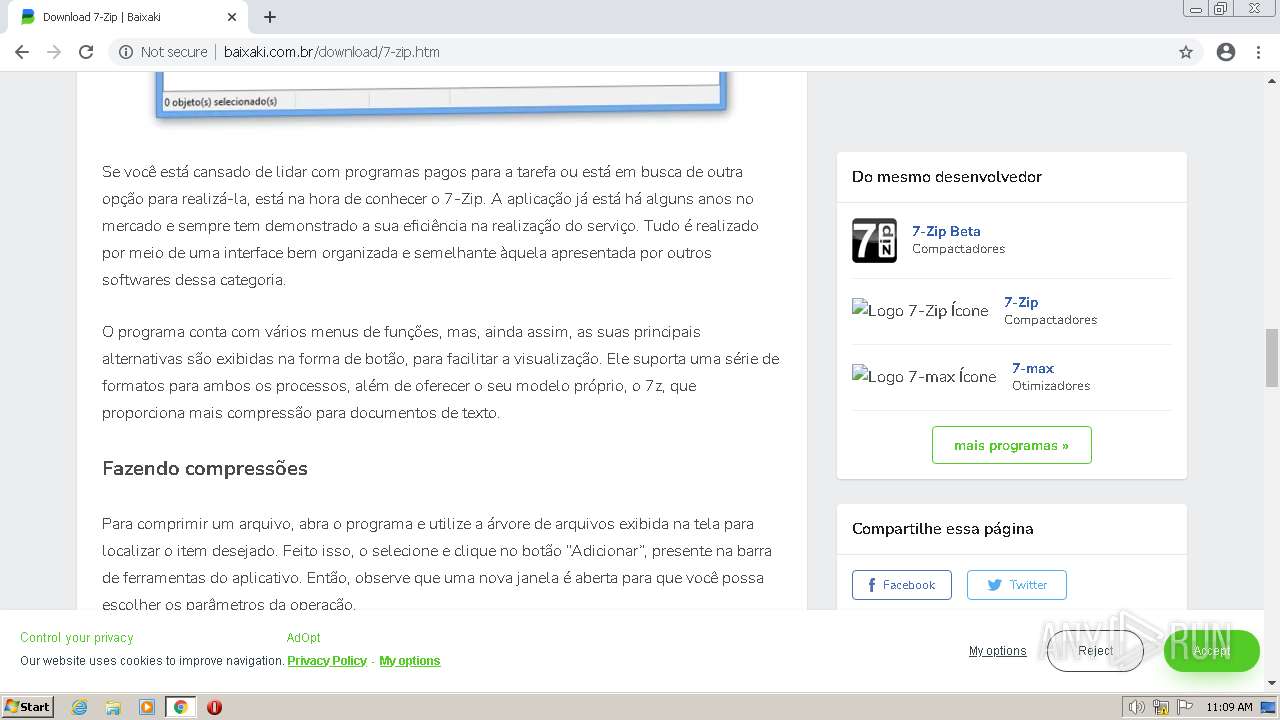Click the Do mesmo desenvolvedor heading
This screenshot has width=1280, height=720.
point(947,177)
